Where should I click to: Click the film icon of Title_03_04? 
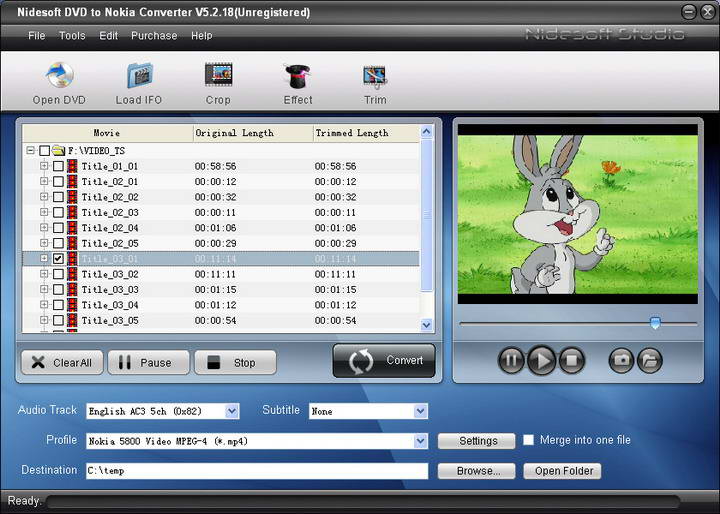click(72, 305)
